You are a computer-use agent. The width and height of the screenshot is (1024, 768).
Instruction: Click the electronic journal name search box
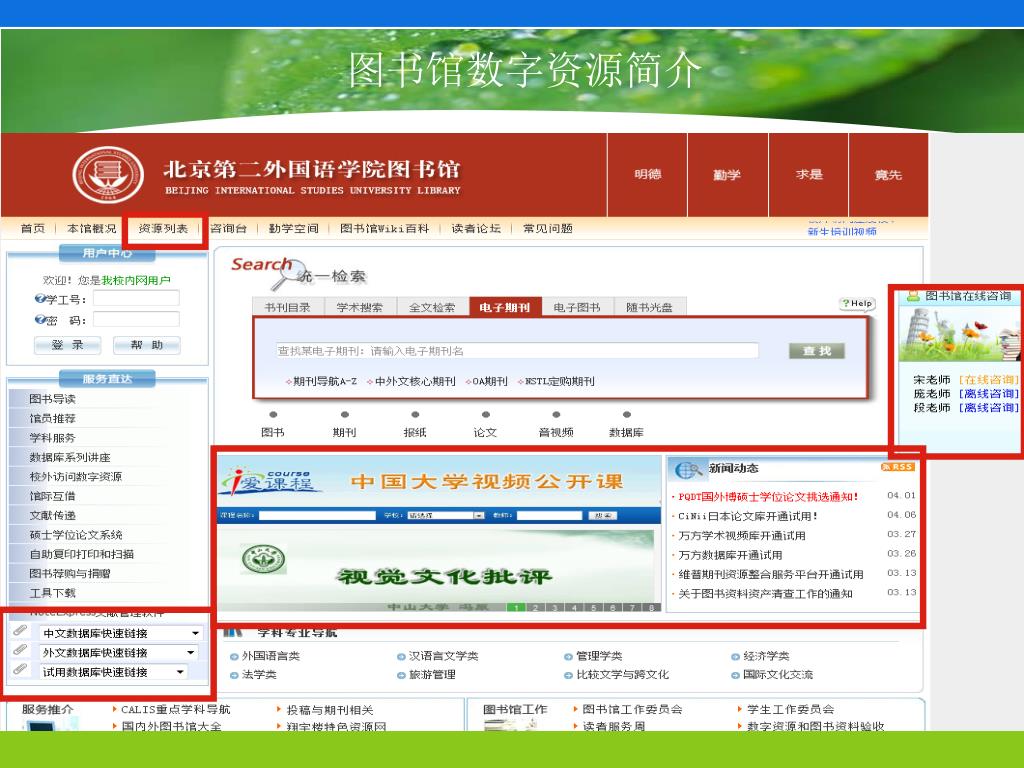coord(517,351)
